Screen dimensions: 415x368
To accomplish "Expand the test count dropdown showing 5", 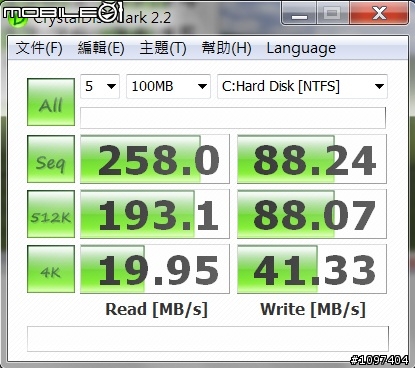I will click(x=100, y=86).
